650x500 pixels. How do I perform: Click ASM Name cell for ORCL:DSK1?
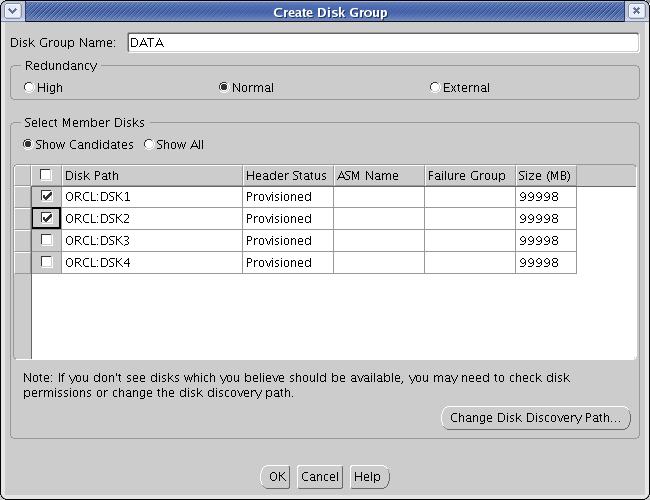coord(378,197)
